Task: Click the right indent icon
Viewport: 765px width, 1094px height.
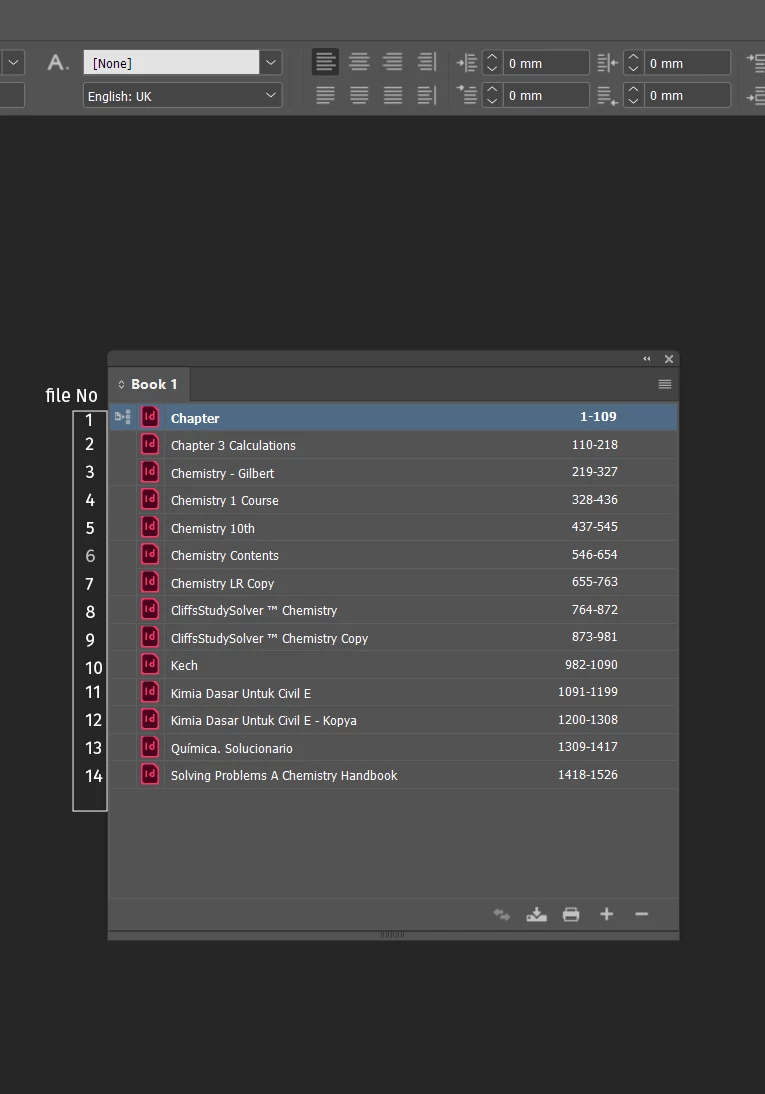Action: (x=607, y=63)
